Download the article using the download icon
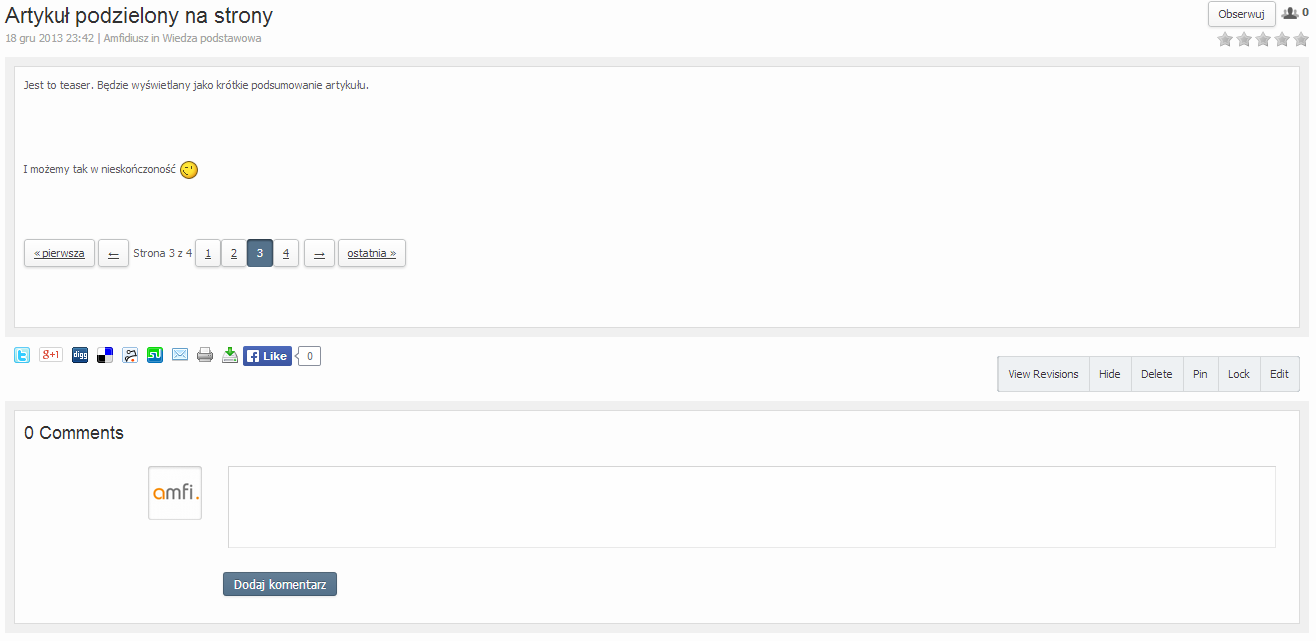This screenshot has width=1316, height=641. point(230,355)
